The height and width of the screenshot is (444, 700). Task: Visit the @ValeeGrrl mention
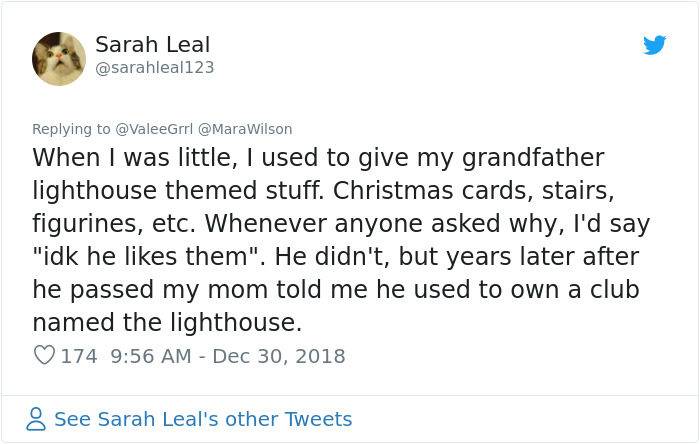click(154, 129)
